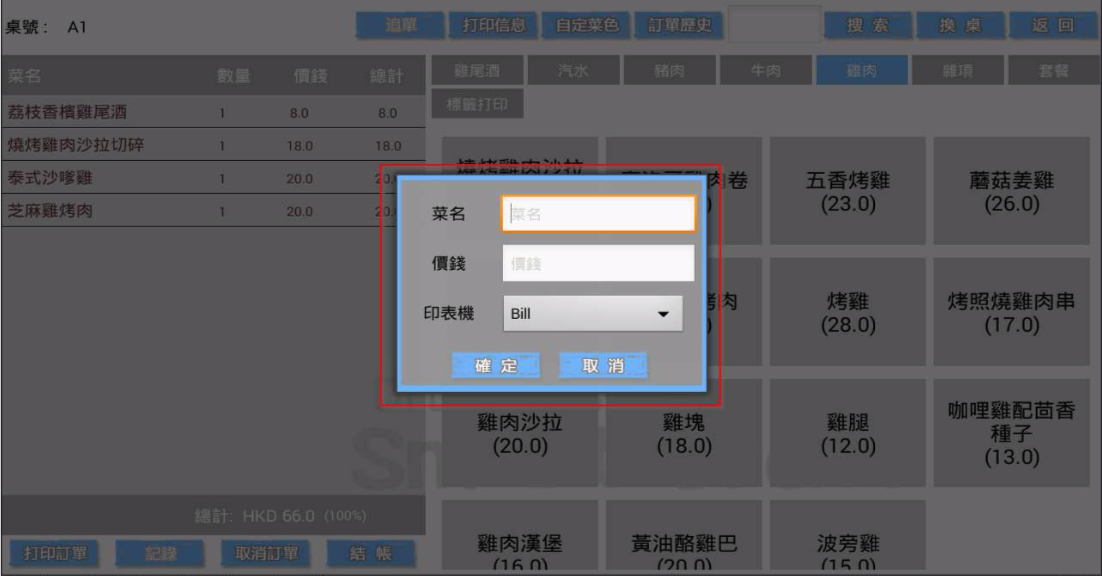Open the 印表機 Bill dropdown
This screenshot has width=1102, height=576.
592,313
